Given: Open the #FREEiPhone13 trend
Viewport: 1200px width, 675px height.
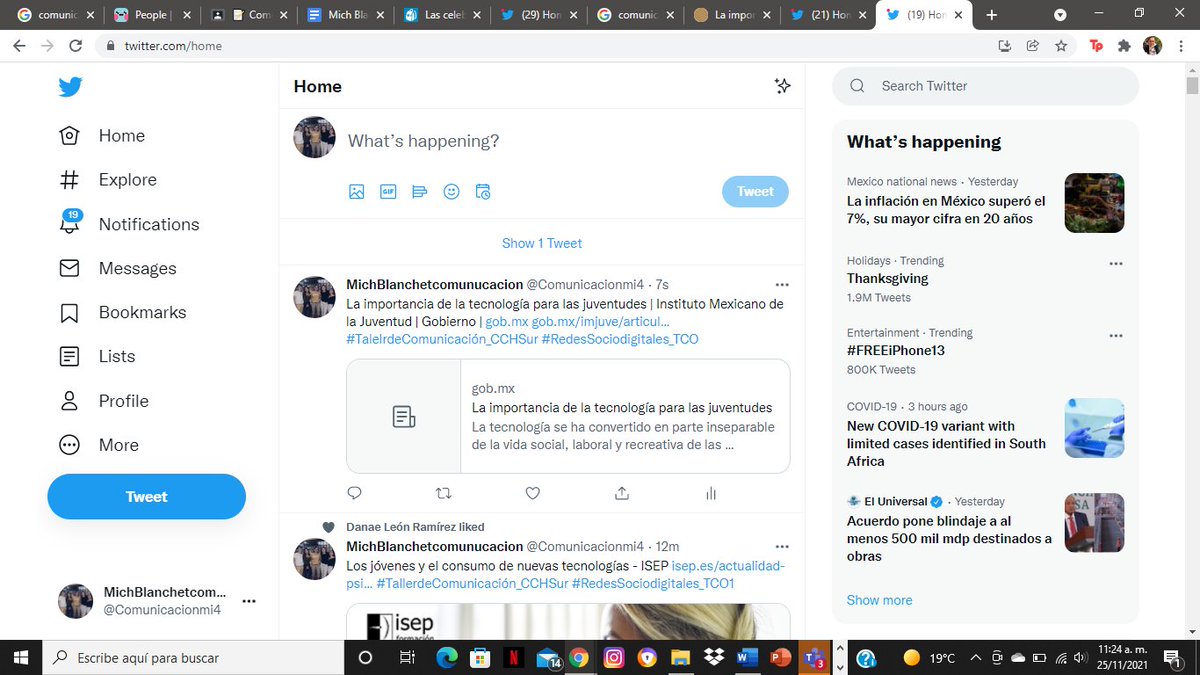Looking at the screenshot, I should 985,351.
